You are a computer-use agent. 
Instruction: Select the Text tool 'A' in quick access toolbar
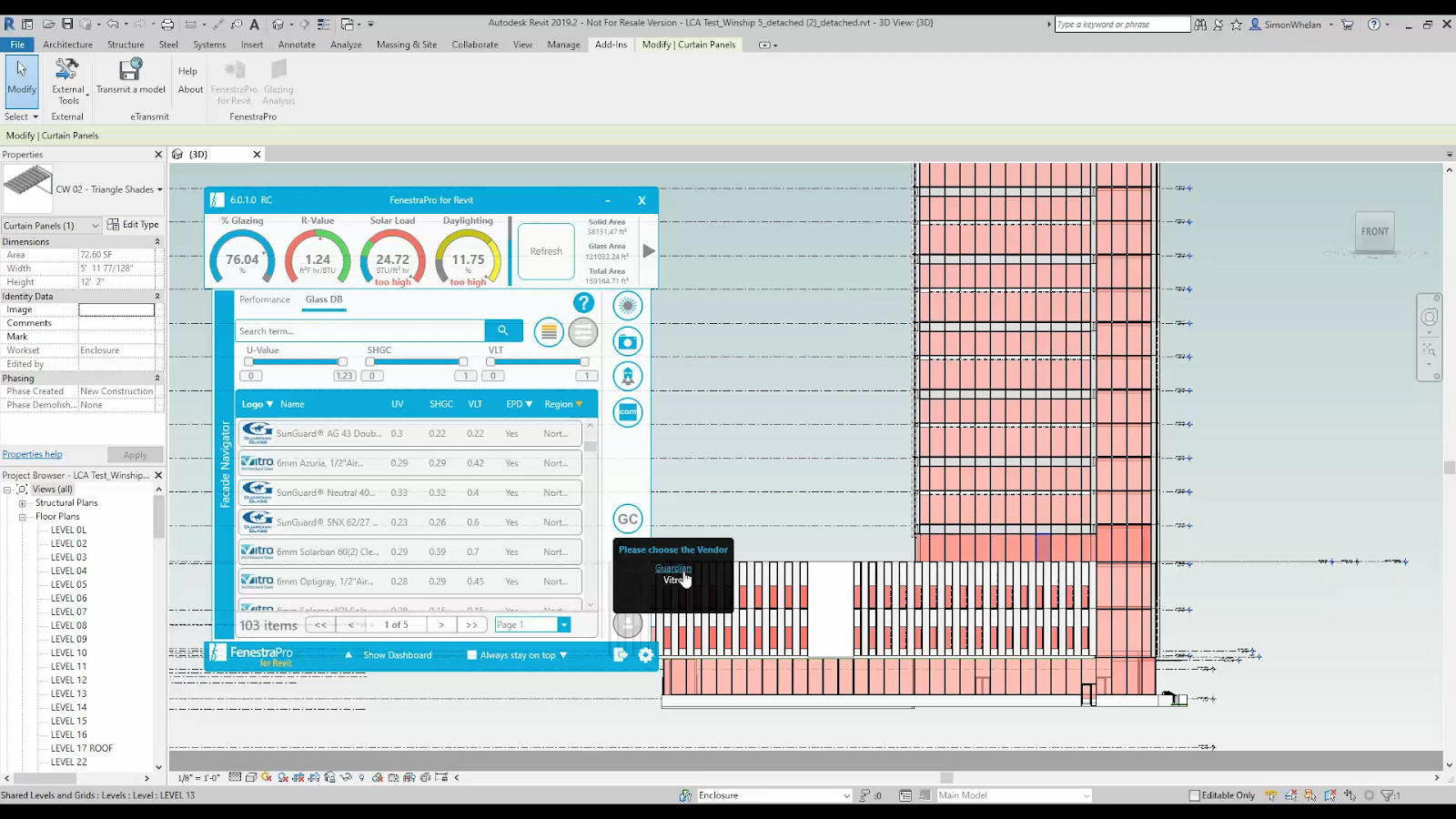[254, 24]
